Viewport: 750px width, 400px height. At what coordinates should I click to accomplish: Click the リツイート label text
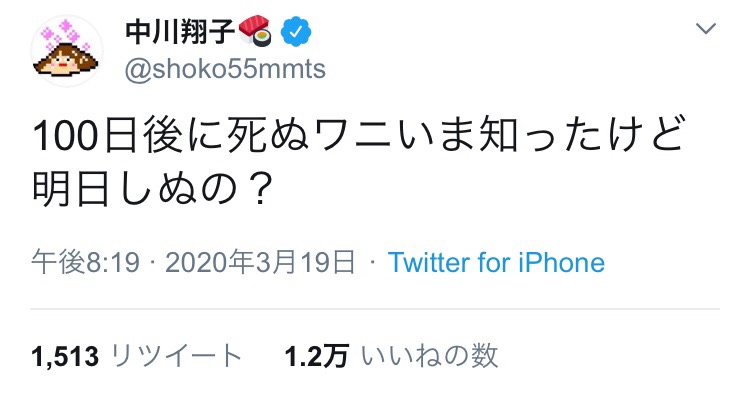click(176, 356)
